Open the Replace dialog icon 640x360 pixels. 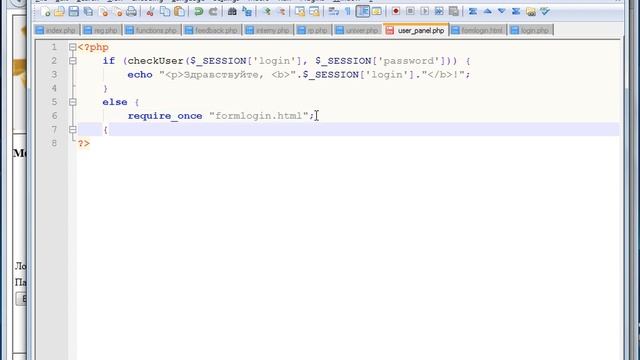[247, 11]
